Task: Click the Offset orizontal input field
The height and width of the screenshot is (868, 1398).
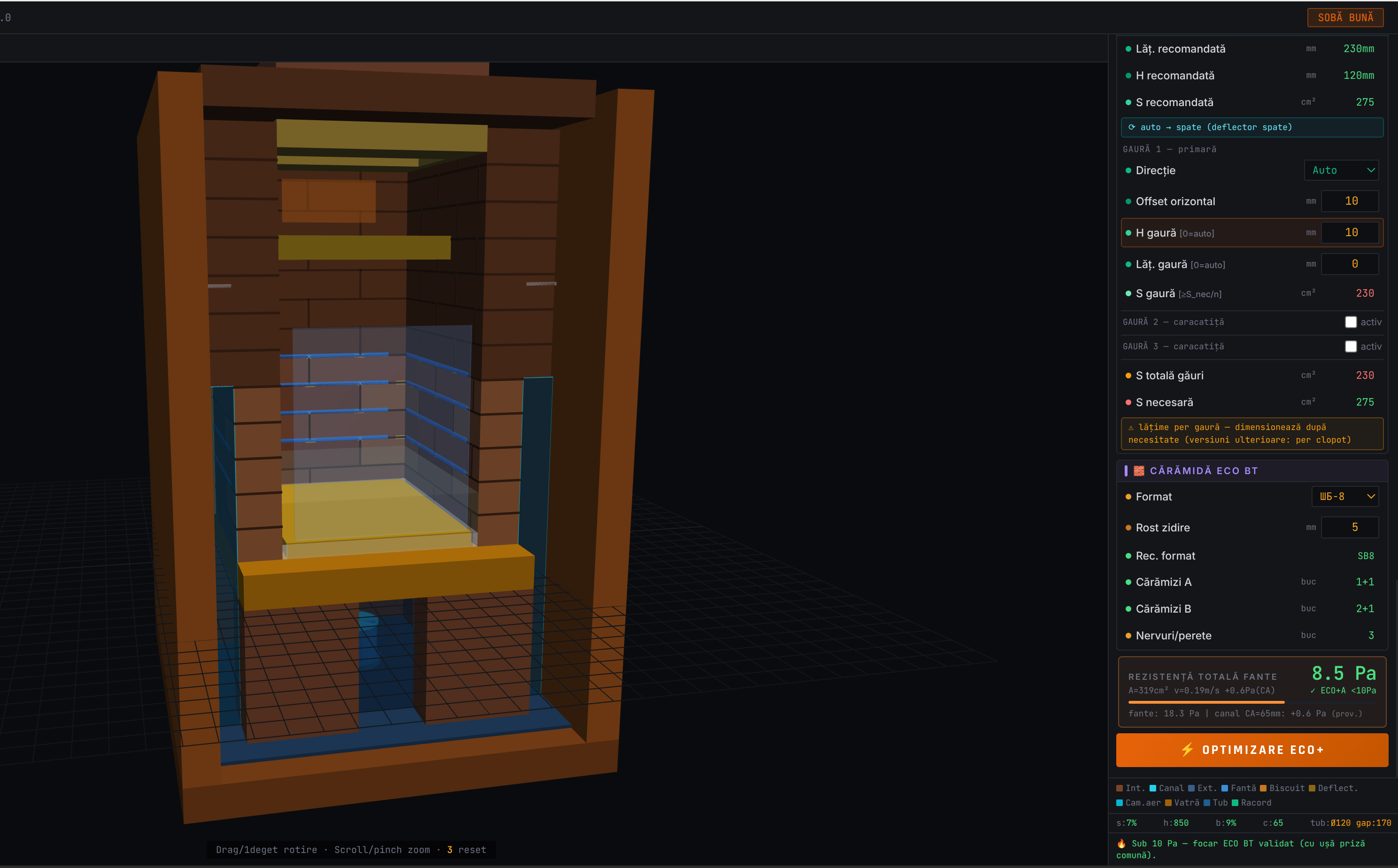Action: [1350, 201]
